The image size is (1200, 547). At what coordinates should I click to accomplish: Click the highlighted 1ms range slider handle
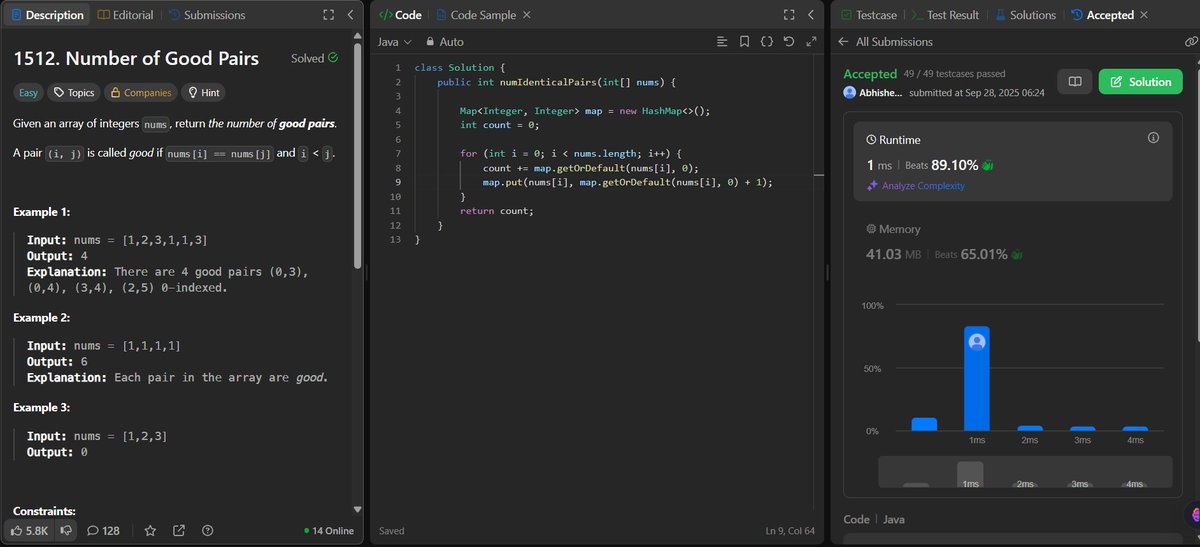click(x=970, y=474)
